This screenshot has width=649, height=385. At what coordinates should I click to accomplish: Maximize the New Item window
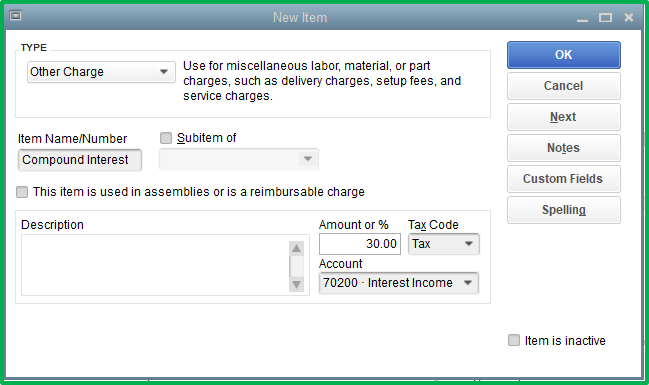pyautogui.click(x=605, y=18)
